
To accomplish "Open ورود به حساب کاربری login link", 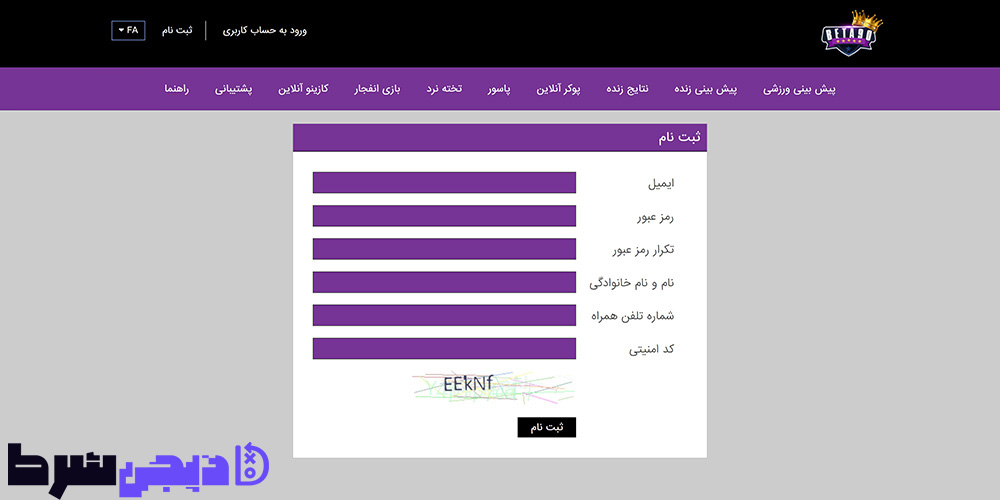I will tap(265, 31).
